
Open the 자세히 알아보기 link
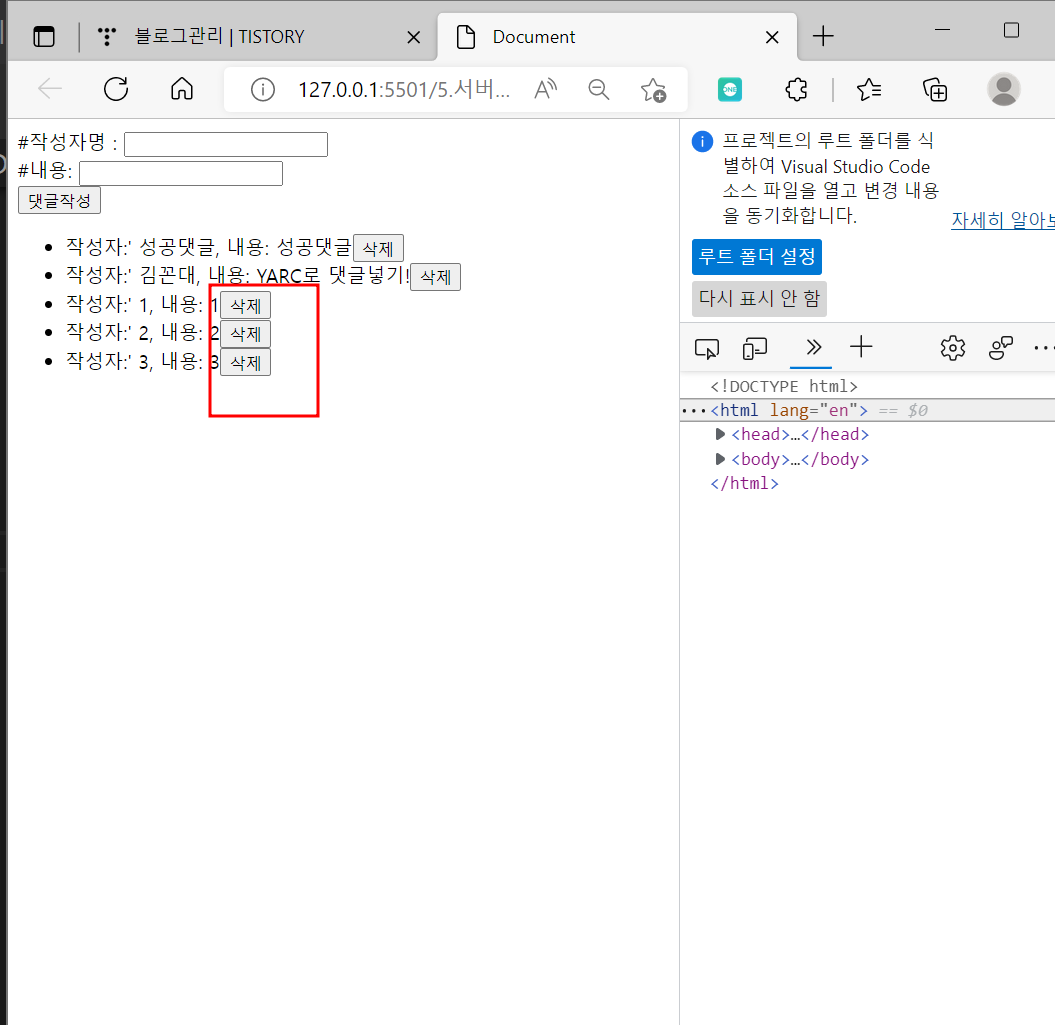1003,220
